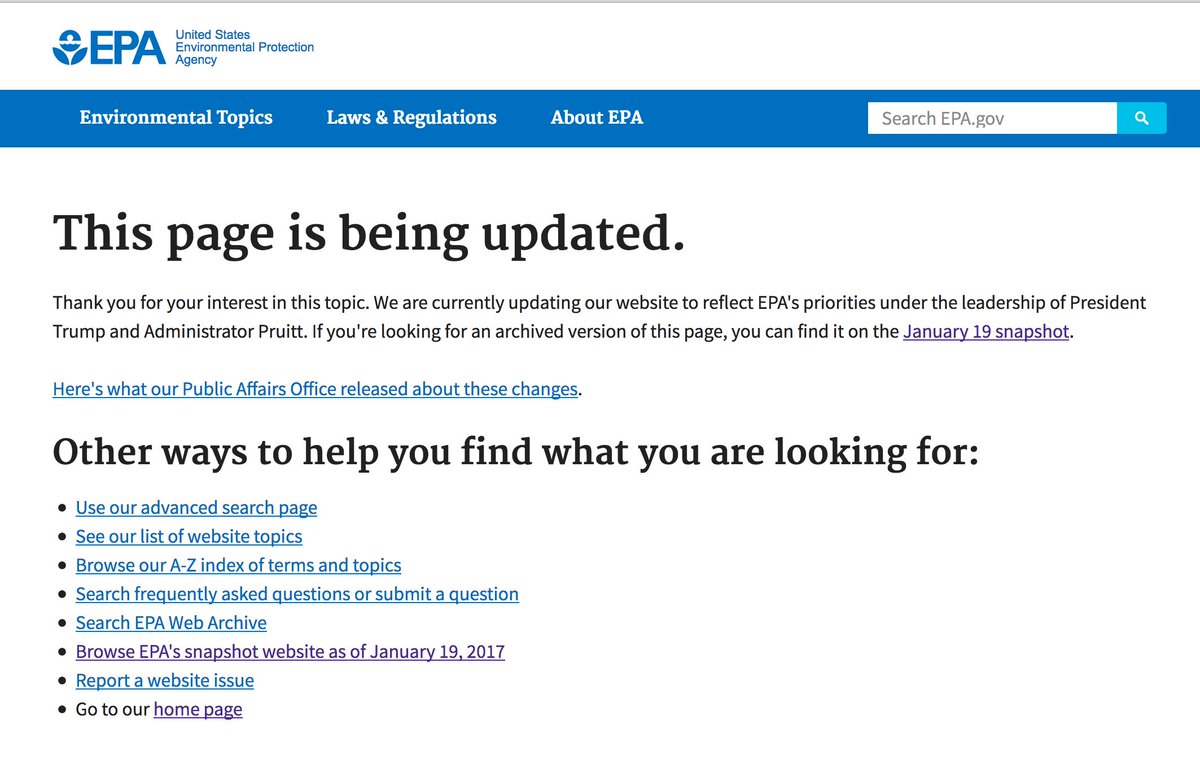Click the 'This page is being updated.' heading
1200x759 pixels.
pos(369,233)
